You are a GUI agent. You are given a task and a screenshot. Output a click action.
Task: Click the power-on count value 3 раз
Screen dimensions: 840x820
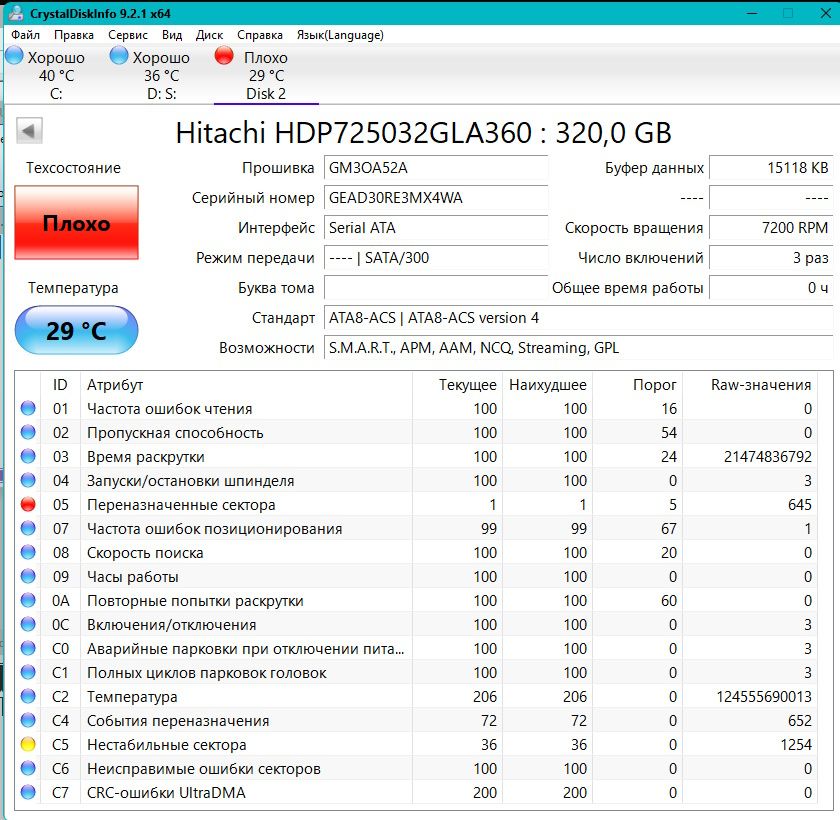pos(771,258)
